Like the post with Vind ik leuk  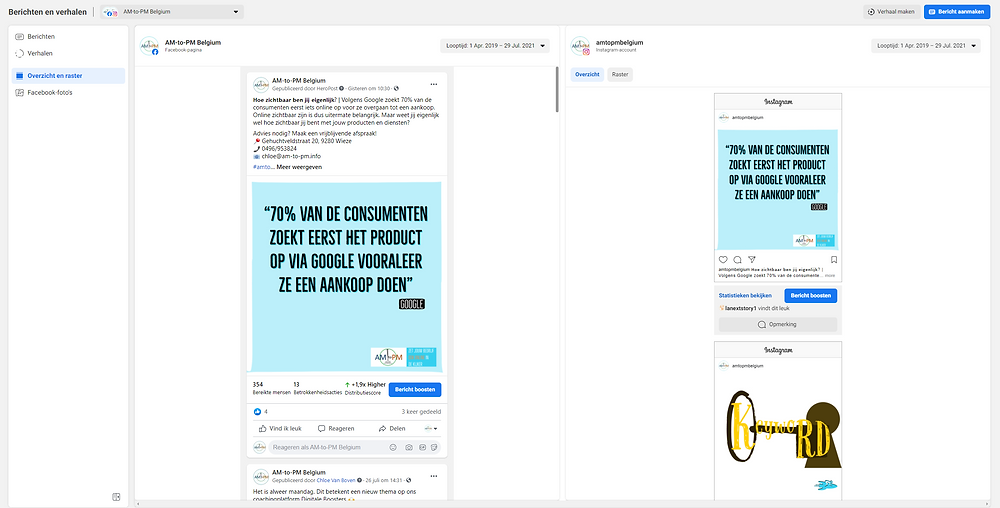click(280, 428)
